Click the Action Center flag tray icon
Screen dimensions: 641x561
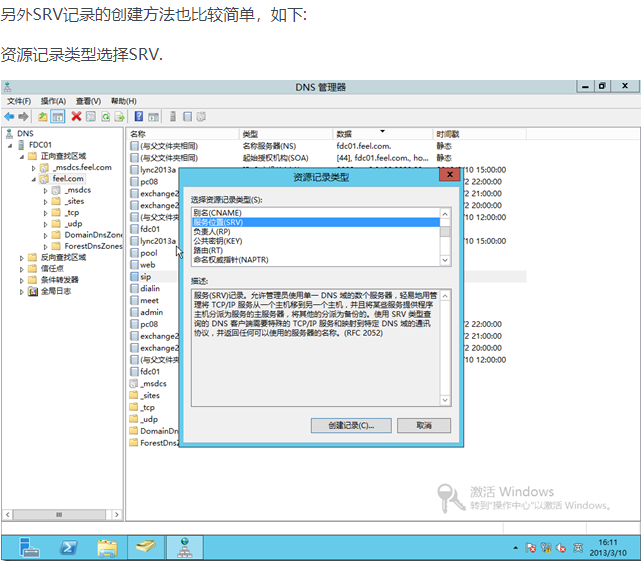pos(531,548)
